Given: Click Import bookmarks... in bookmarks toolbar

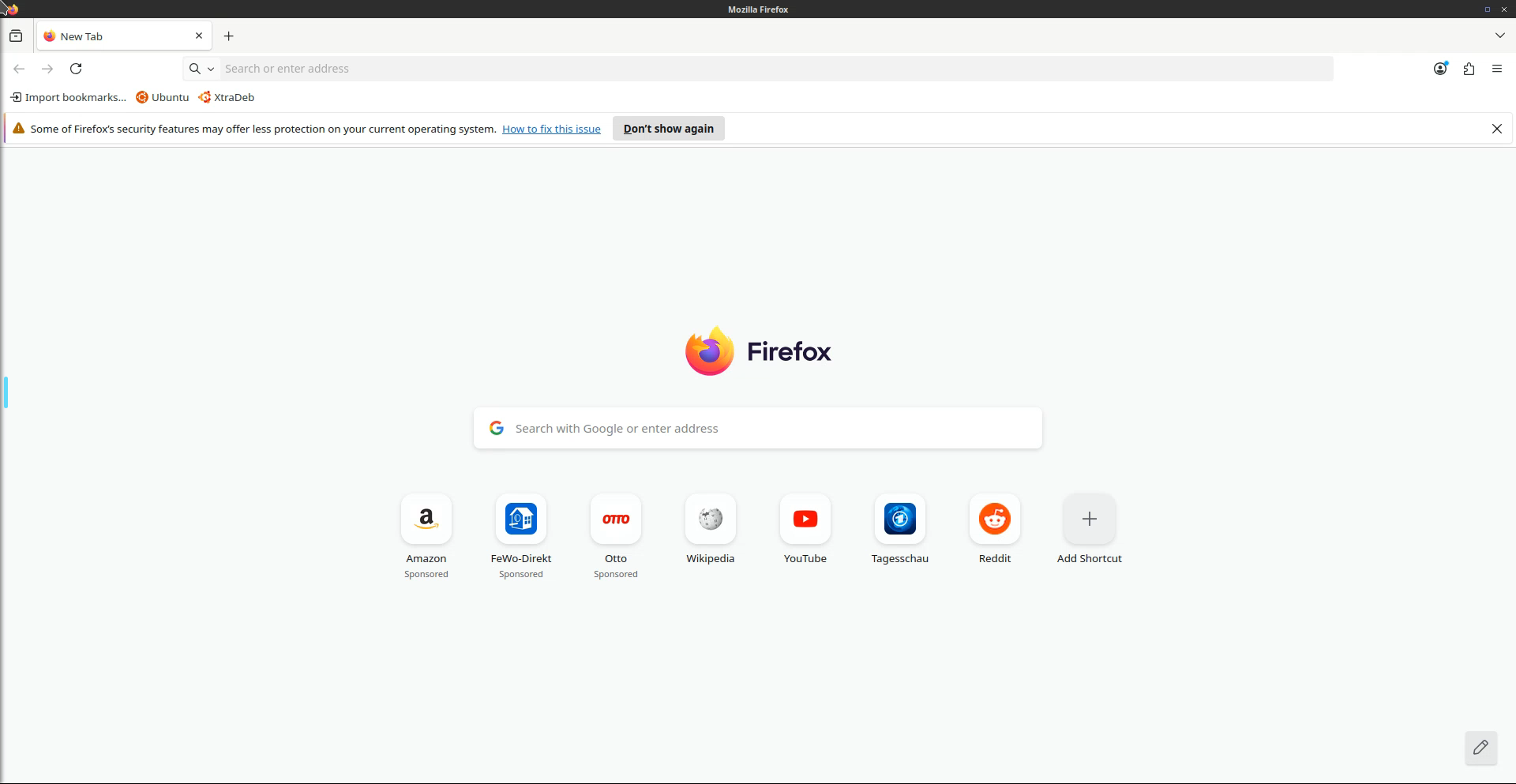Looking at the screenshot, I should (68, 97).
